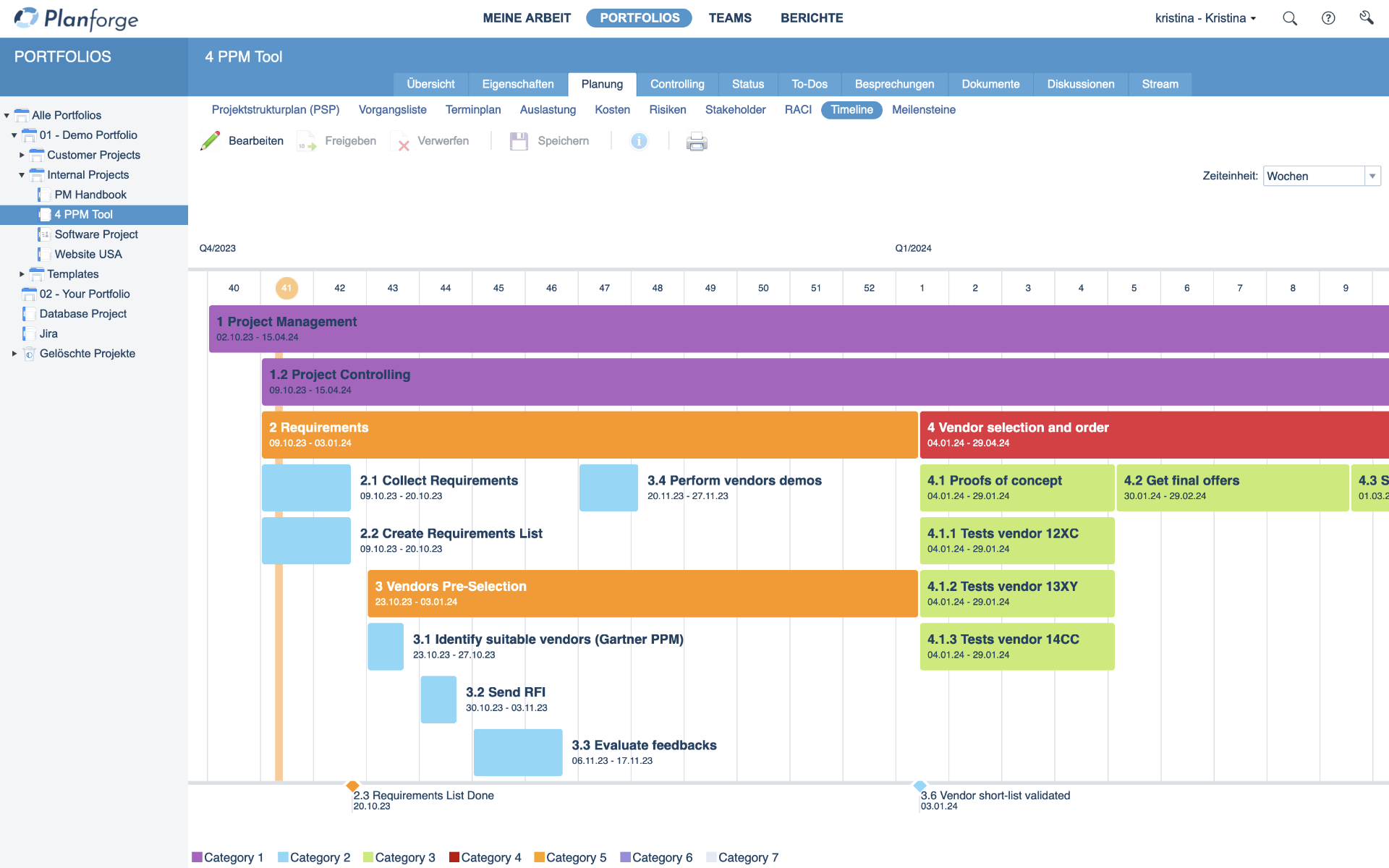Expand the Internal Projects tree item
This screenshot has height=868, width=1389.
coord(22,174)
